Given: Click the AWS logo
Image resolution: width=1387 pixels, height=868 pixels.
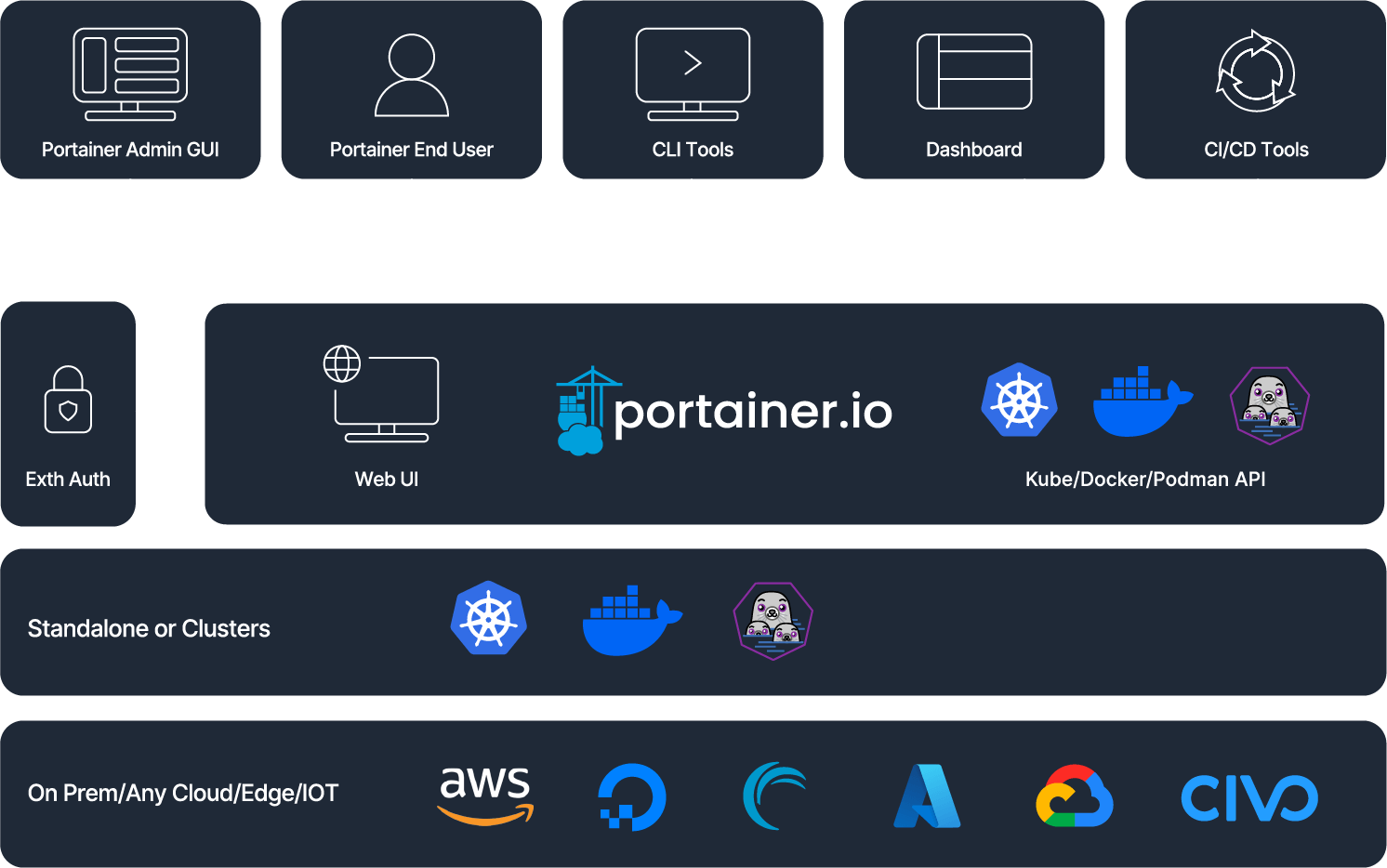Looking at the screenshot, I should (485, 796).
